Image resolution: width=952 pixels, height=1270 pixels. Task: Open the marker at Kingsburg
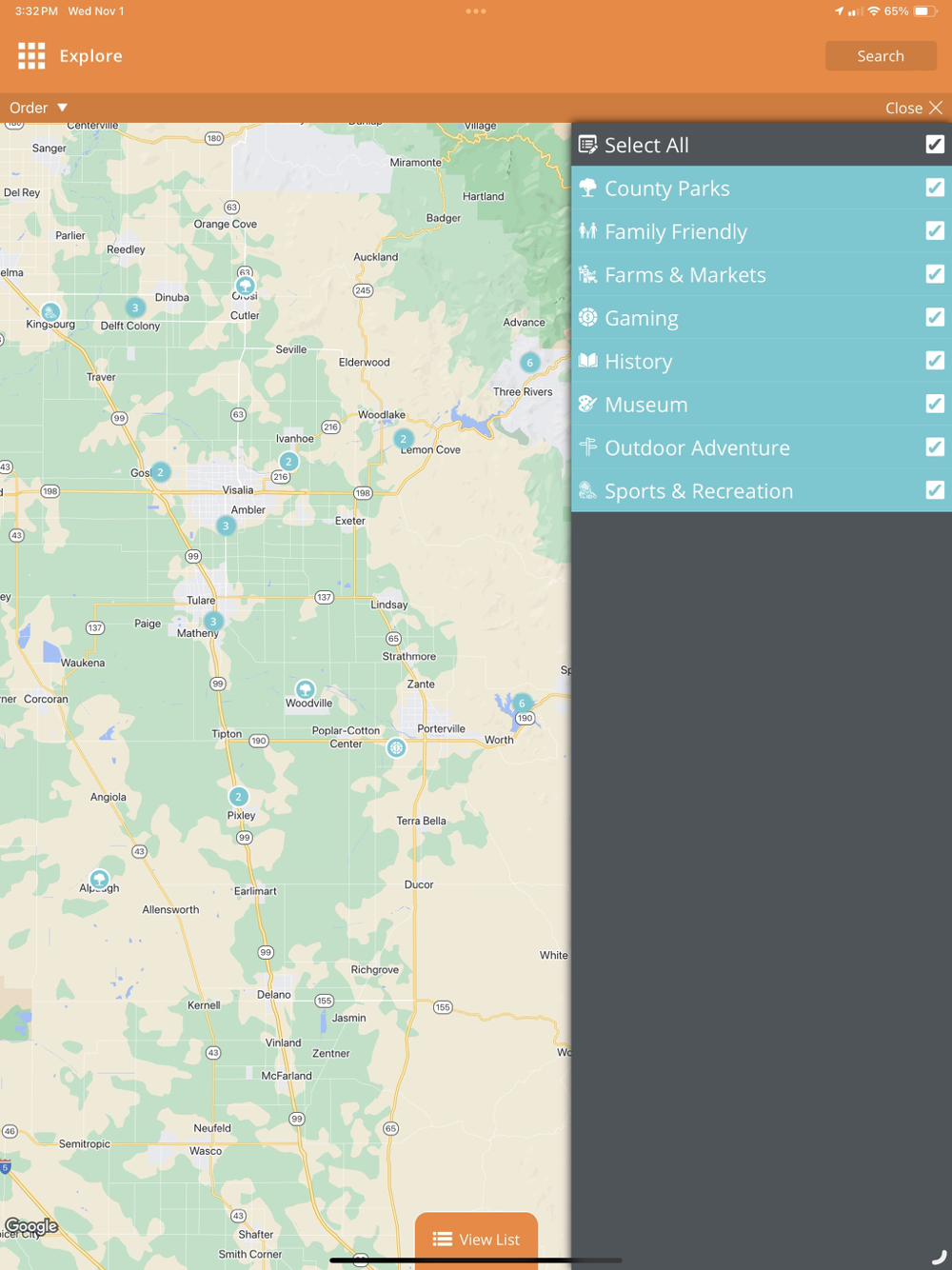click(50, 311)
